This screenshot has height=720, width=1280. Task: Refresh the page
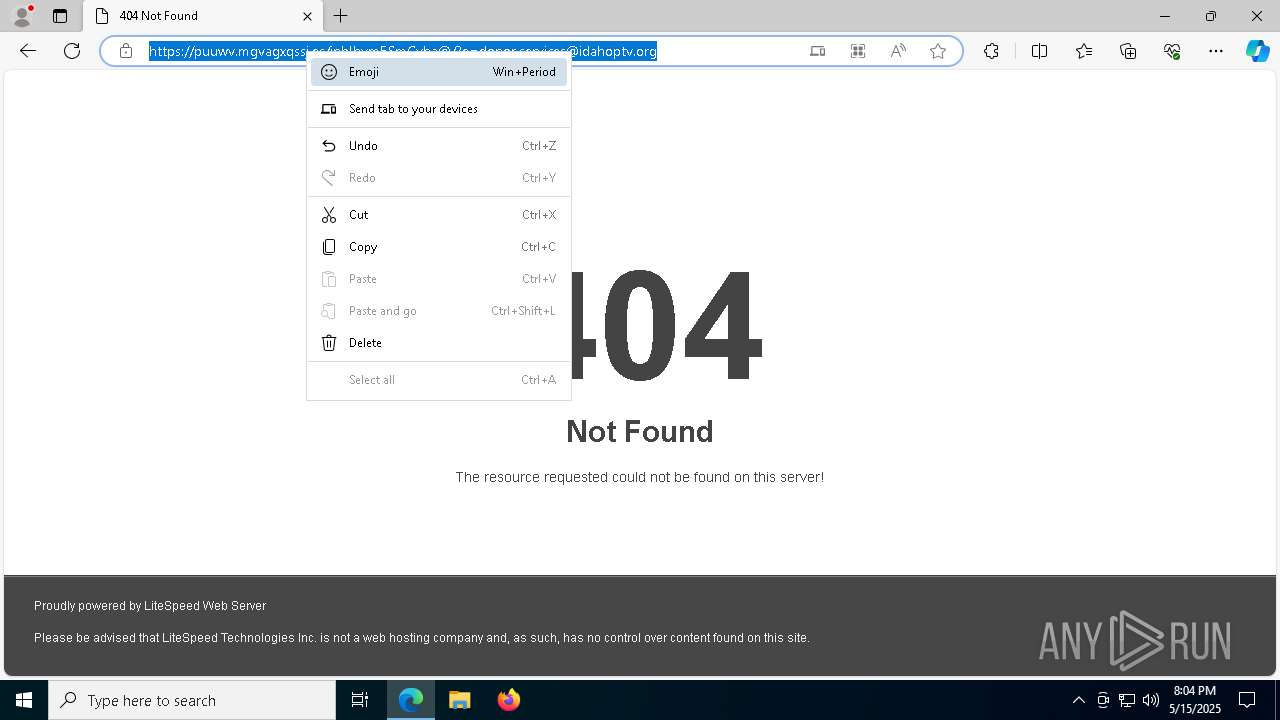click(72, 51)
